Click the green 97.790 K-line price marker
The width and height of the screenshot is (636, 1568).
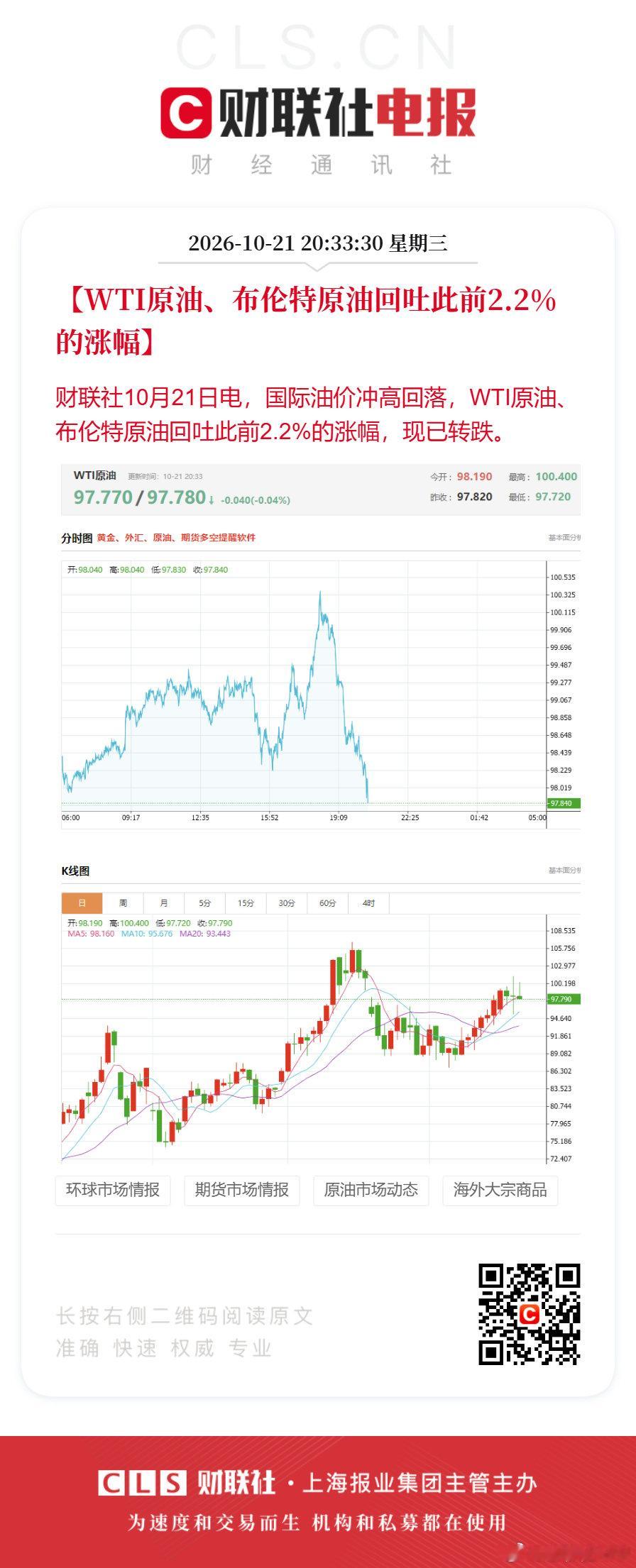click(x=564, y=999)
